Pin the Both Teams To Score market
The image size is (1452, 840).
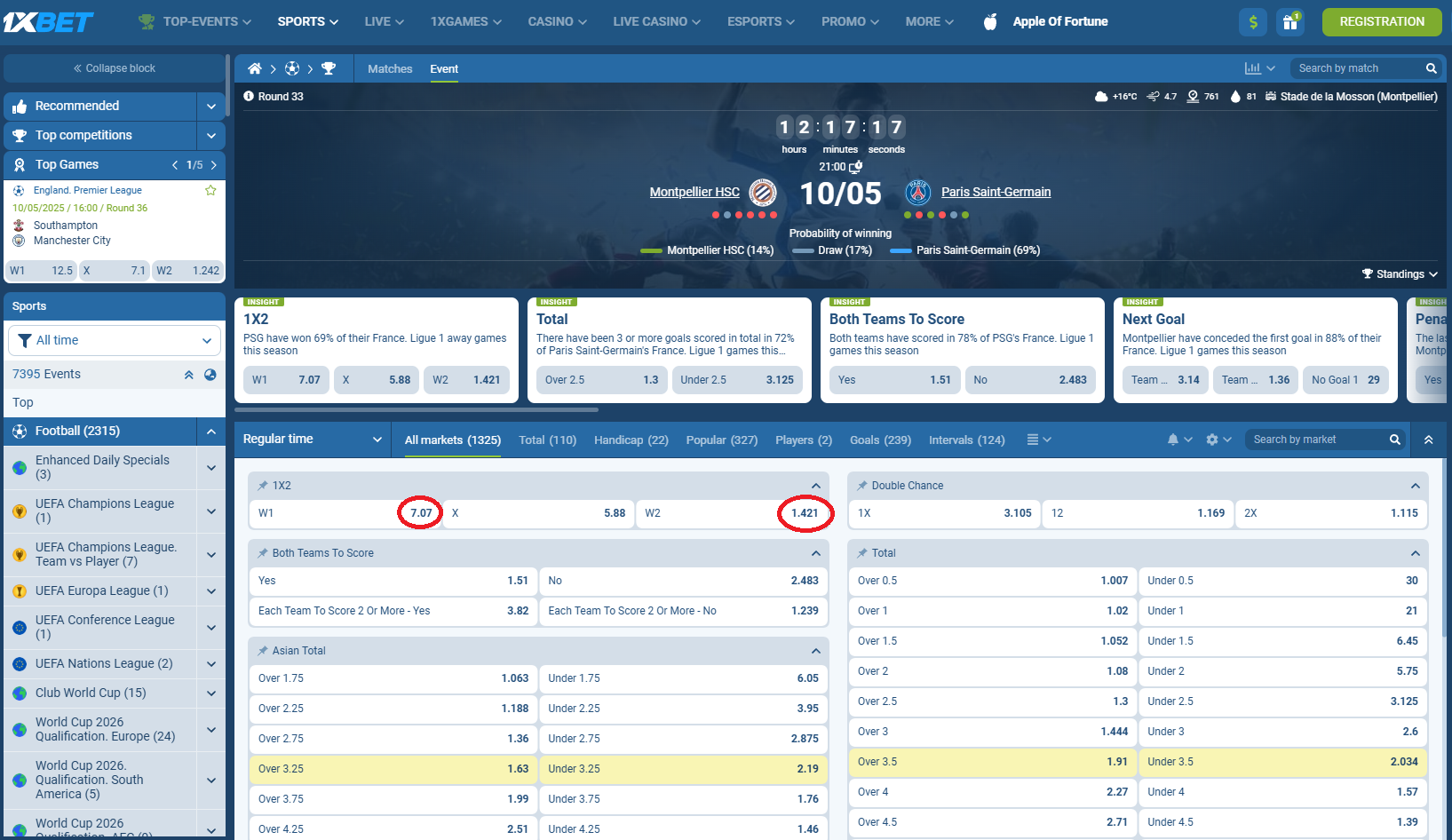click(263, 553)
